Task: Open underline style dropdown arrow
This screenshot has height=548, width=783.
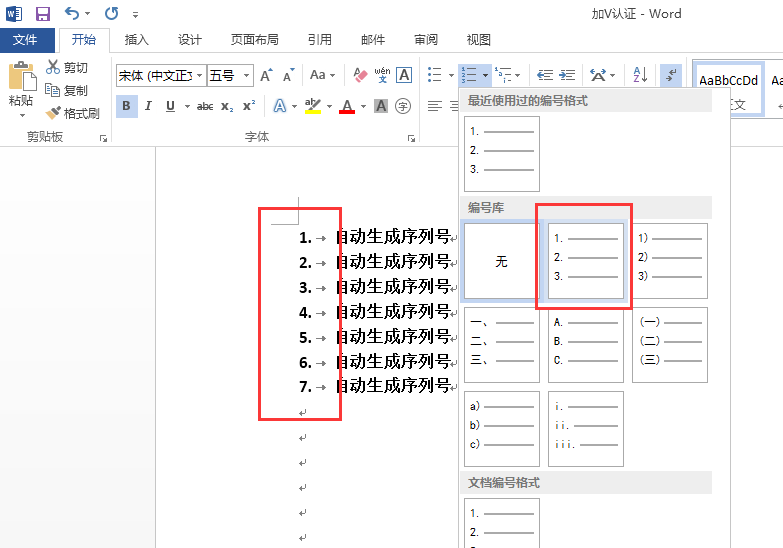Action: (x=187, y=106)
